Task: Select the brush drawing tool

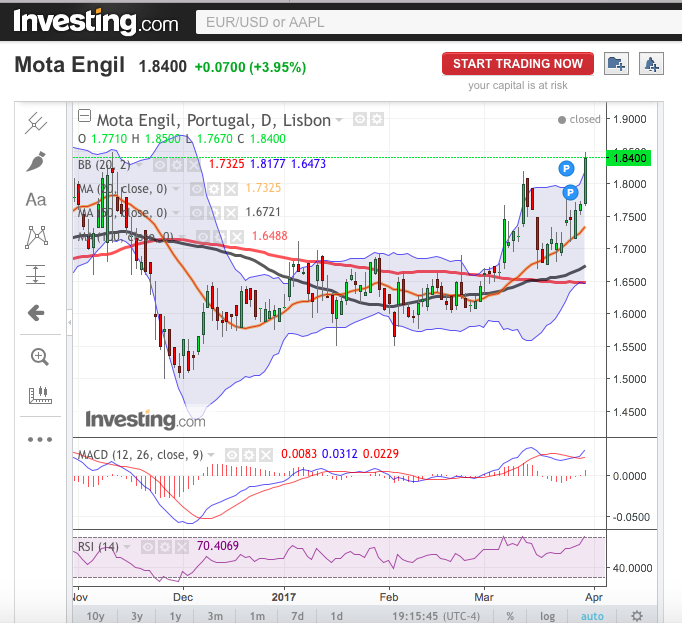Action: click(36, 161)
